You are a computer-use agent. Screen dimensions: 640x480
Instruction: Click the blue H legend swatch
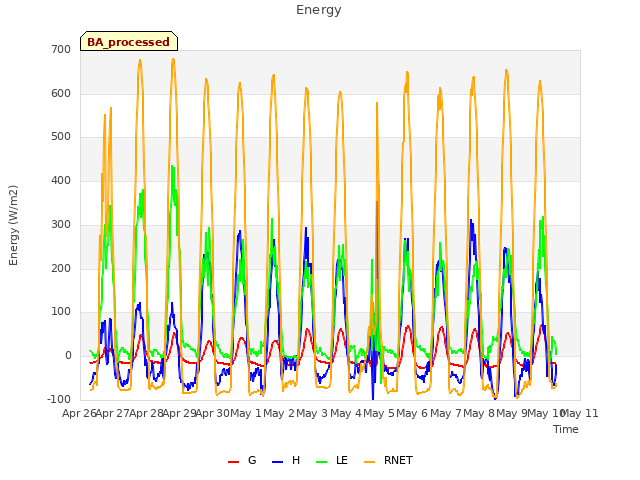click(x=277, y=462)
